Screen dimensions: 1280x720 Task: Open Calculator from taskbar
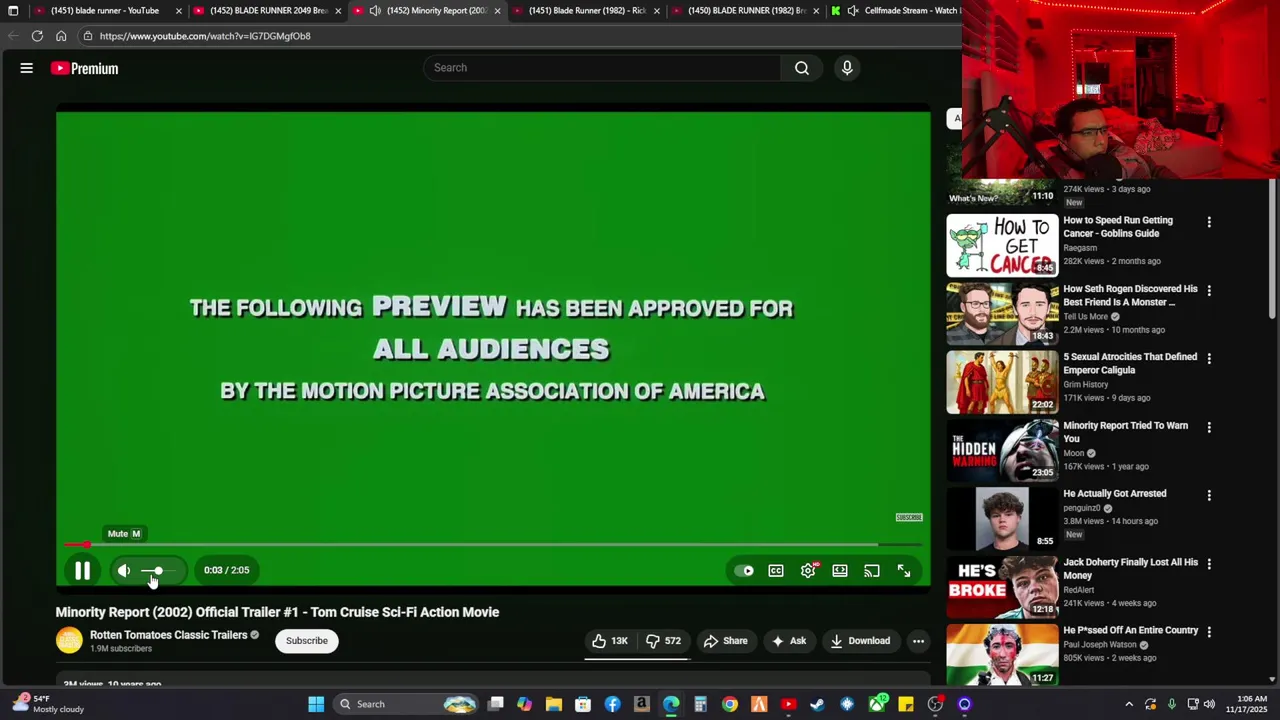coord(700,704)
